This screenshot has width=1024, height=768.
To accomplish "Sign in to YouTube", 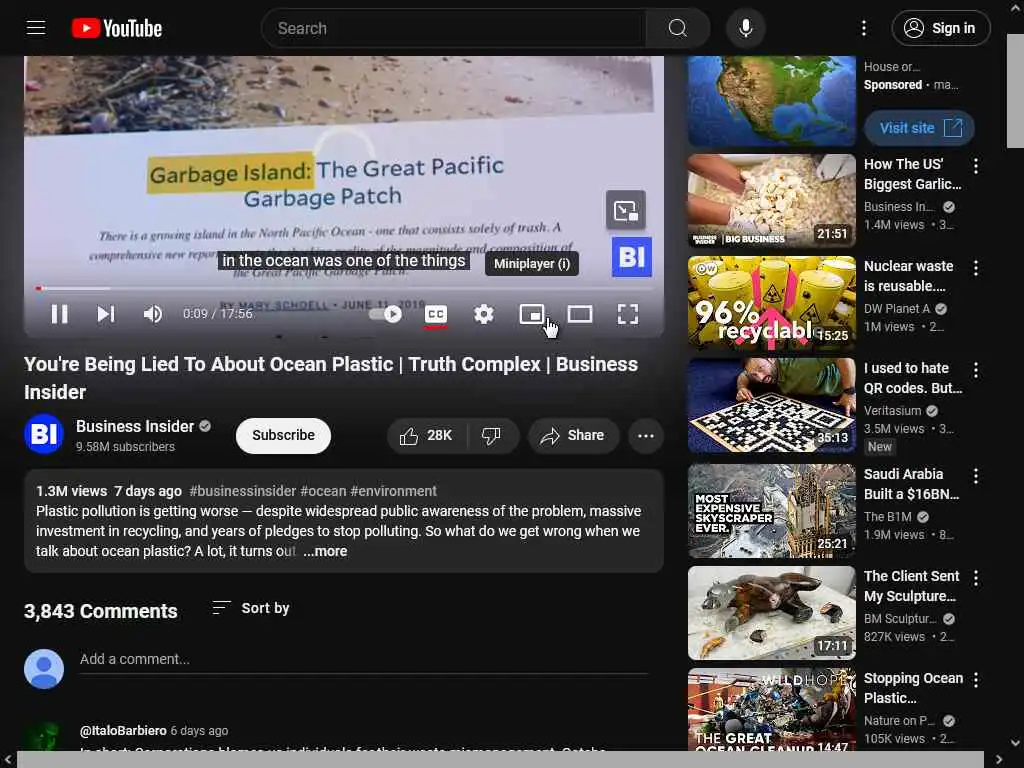I will (940, 28).
